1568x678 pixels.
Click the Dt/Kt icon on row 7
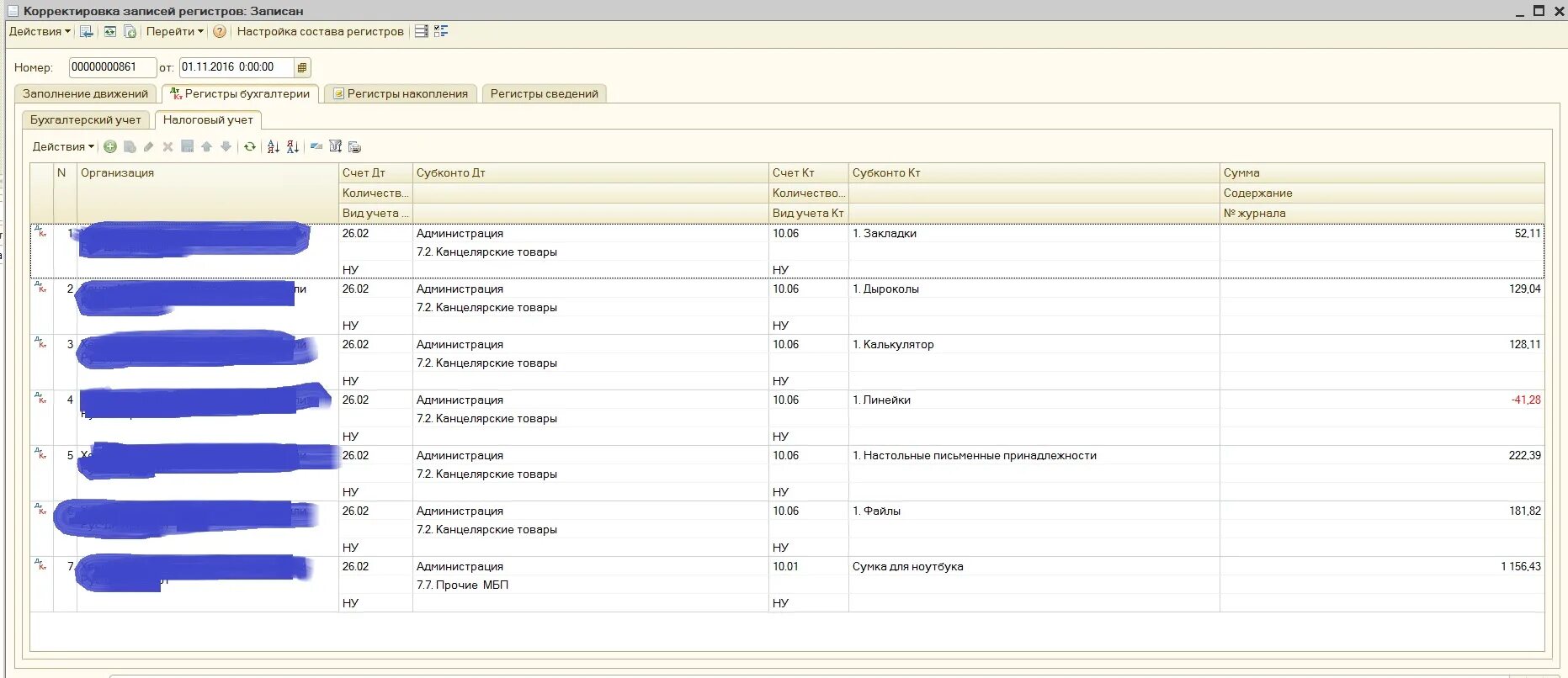click(x=40, y=564)
